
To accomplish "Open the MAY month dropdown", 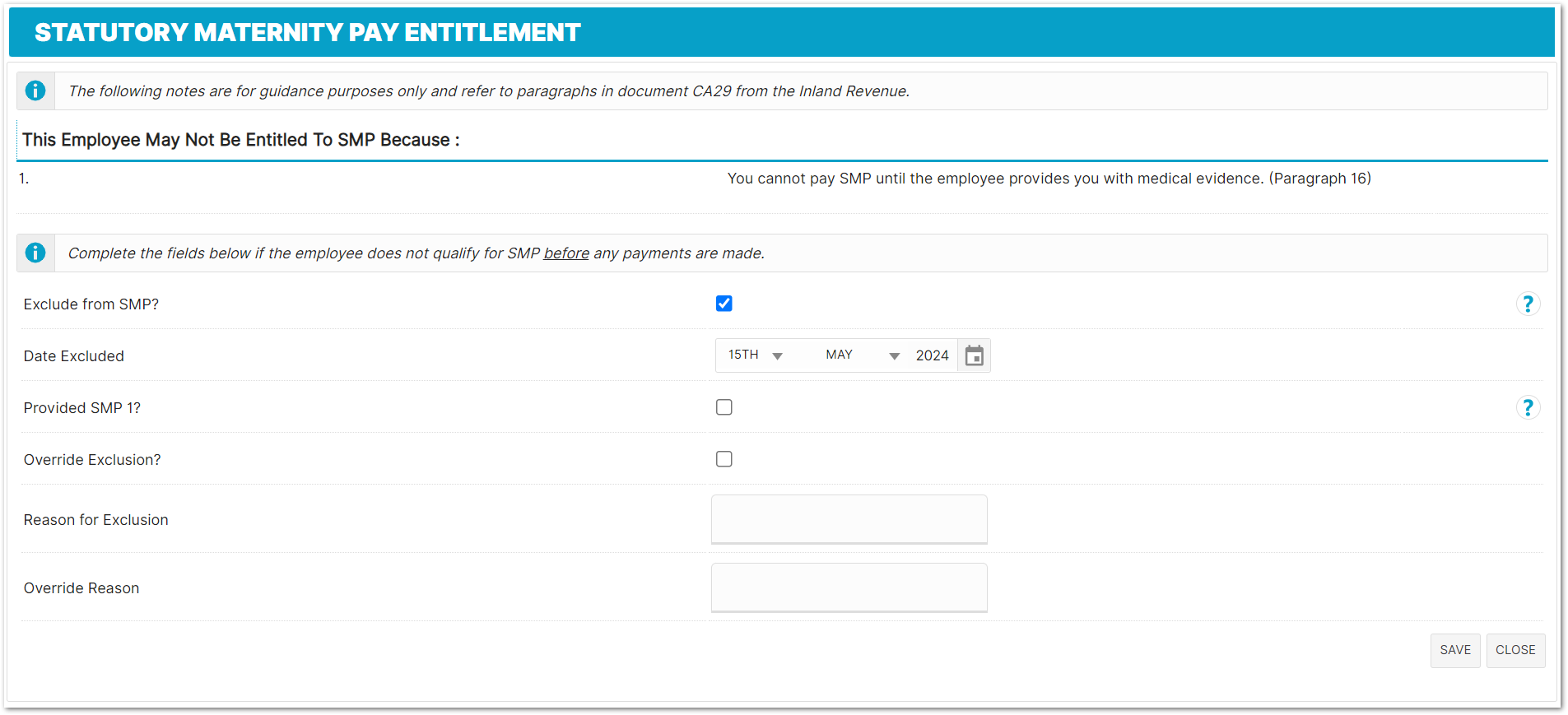I will coord(862,355).
